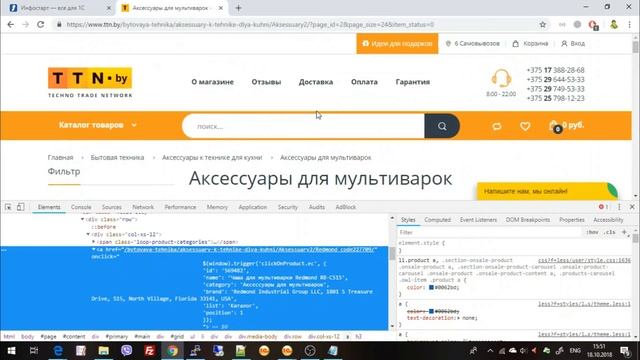Open the css?f=less/user/style.css source link
Viewport: 640px width, 360px height.
coord(584,260)
